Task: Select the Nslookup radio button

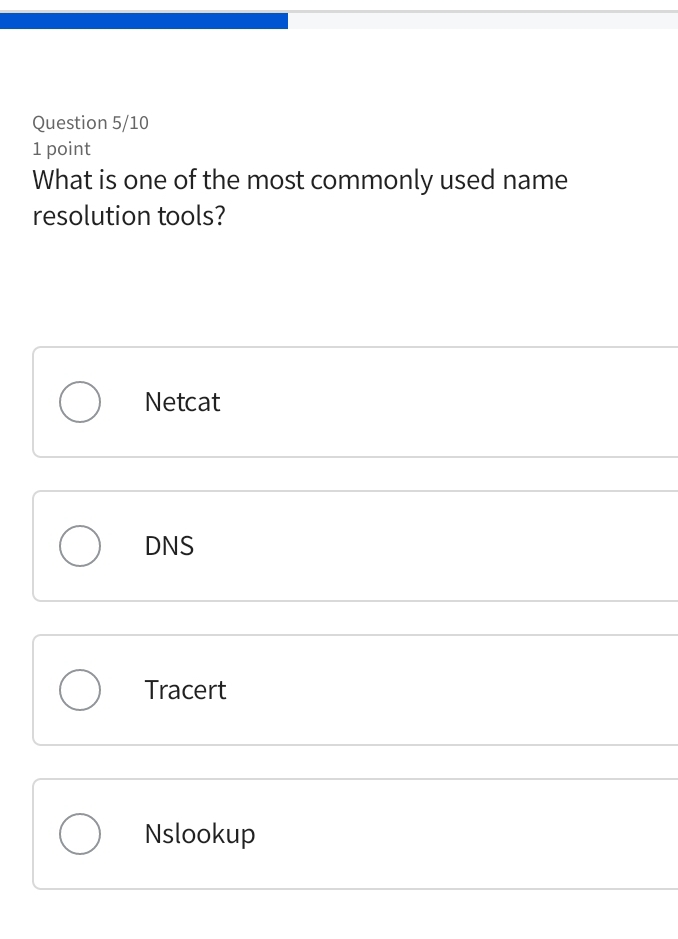Action: tap(79, 833)
